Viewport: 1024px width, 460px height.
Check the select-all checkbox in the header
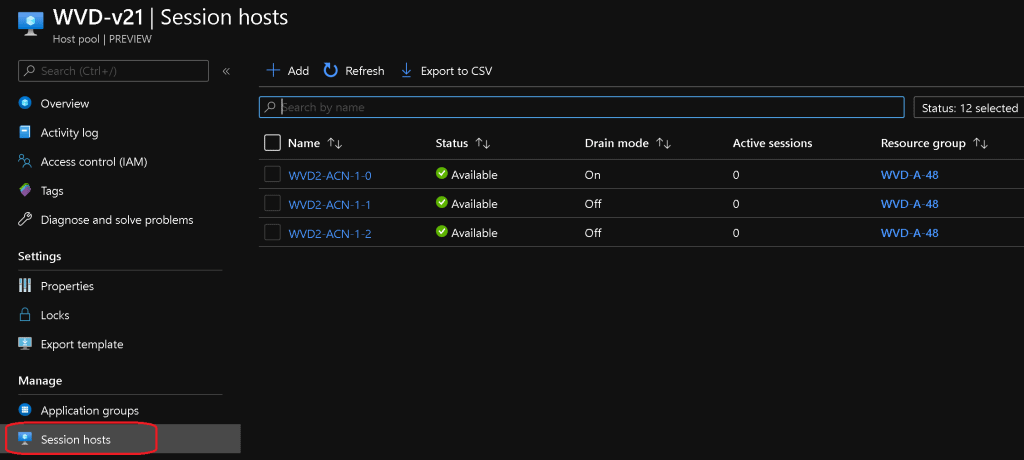pos(272,142)
